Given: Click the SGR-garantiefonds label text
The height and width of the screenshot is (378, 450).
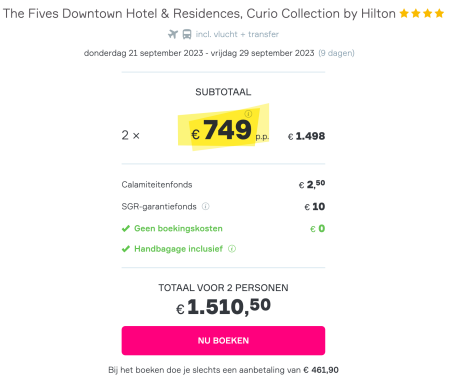Looking at the screenshot, I should tap(159, 206).
